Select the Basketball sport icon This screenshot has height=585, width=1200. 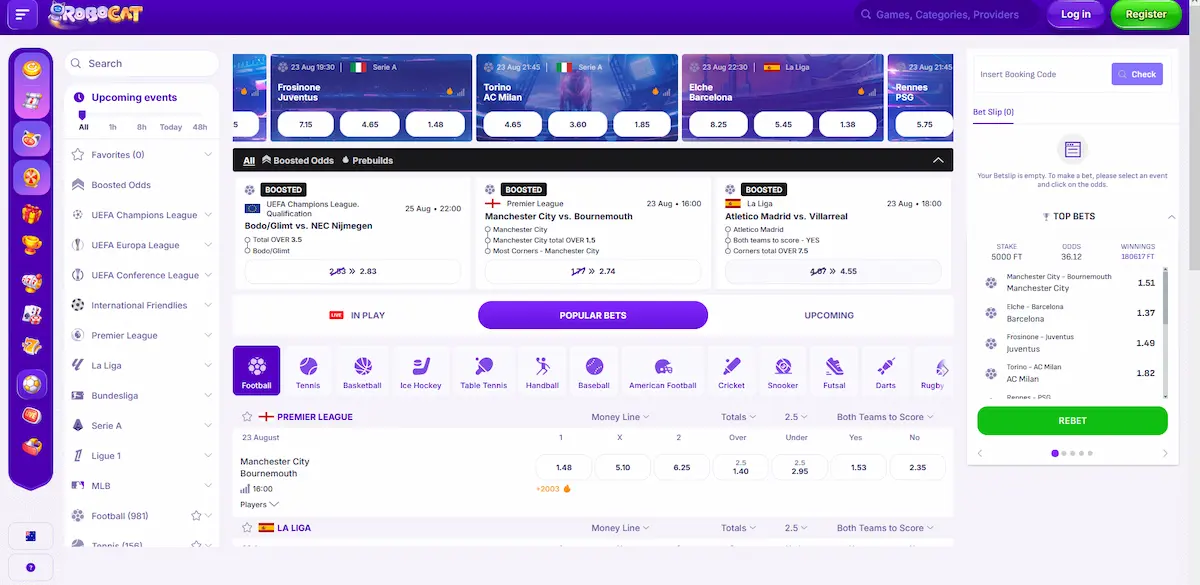[362, 370]
